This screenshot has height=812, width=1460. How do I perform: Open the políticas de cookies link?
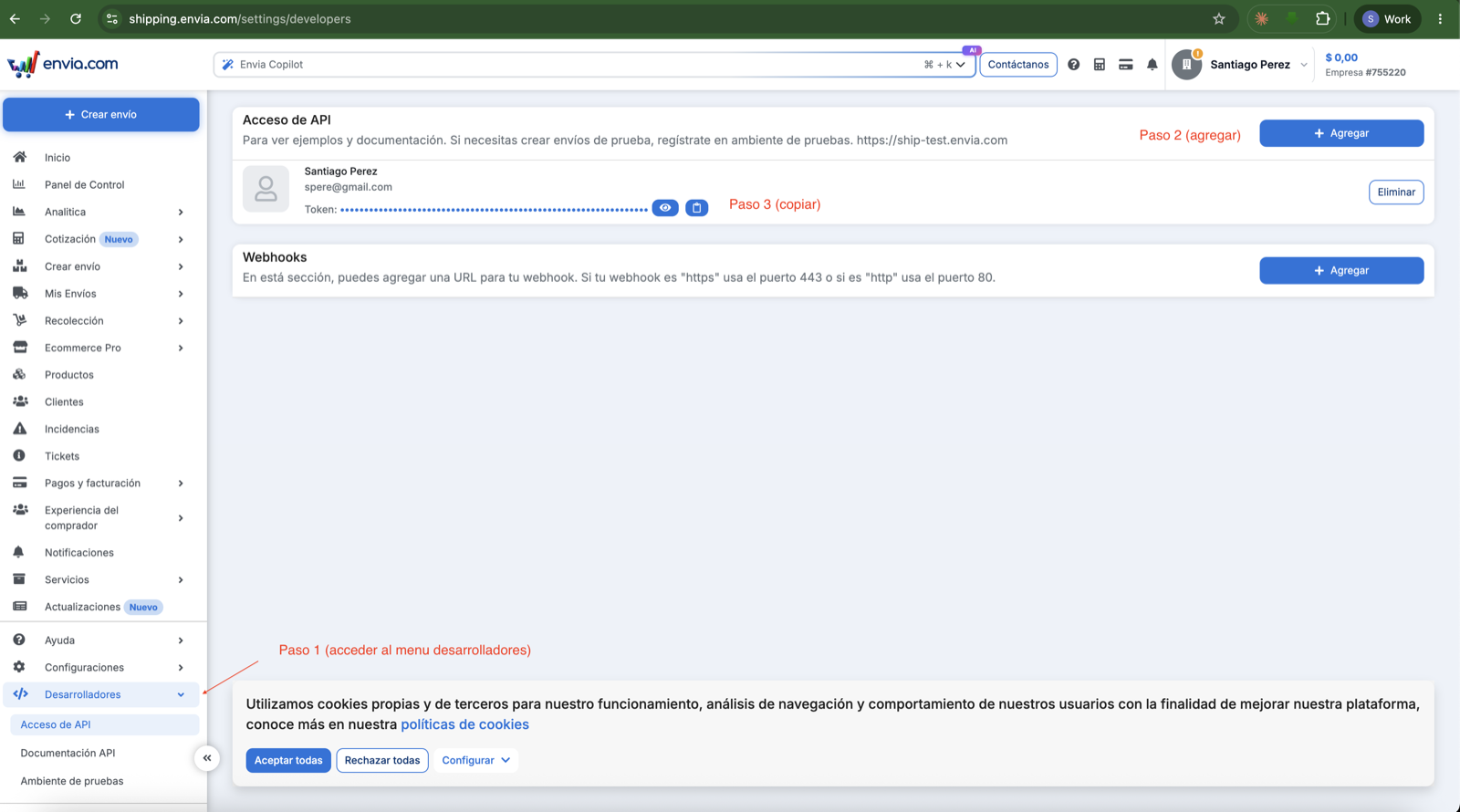coord(464,724)
